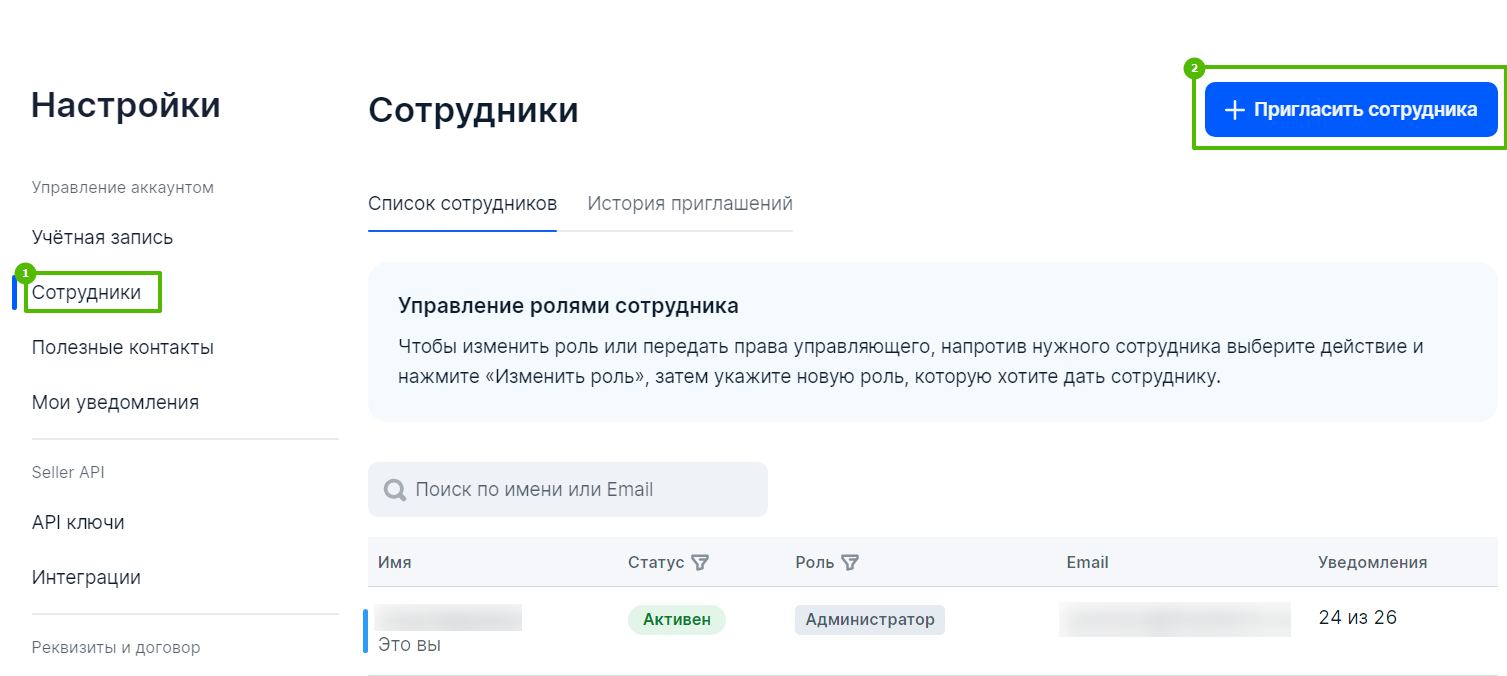This screenshot has height=676, width=1507.
Task: Select Интеграции in the sidebar
Action: click(86, 578)
